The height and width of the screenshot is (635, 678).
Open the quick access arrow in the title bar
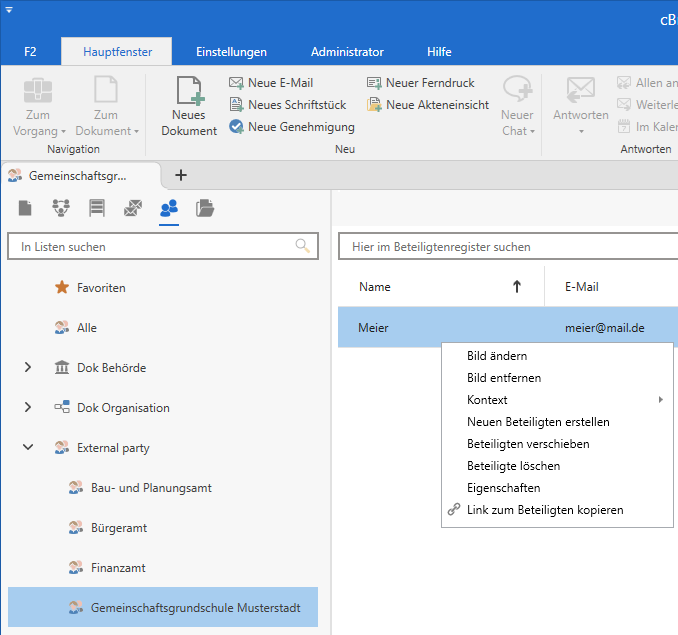[9, 10]
